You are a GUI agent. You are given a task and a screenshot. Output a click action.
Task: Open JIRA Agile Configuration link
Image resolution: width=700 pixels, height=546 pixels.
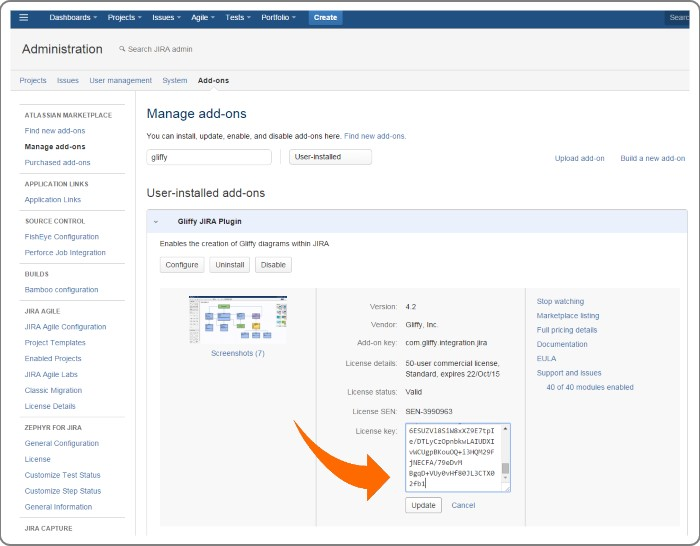coord(66,327)
